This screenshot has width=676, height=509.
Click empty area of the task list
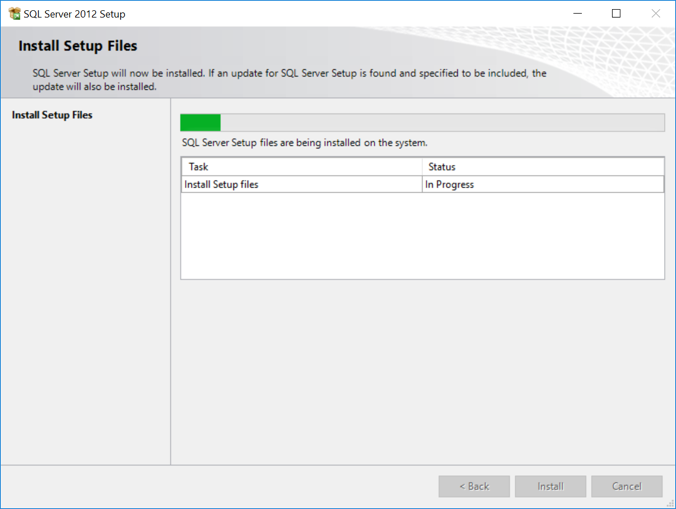click(x=420, y=235)
